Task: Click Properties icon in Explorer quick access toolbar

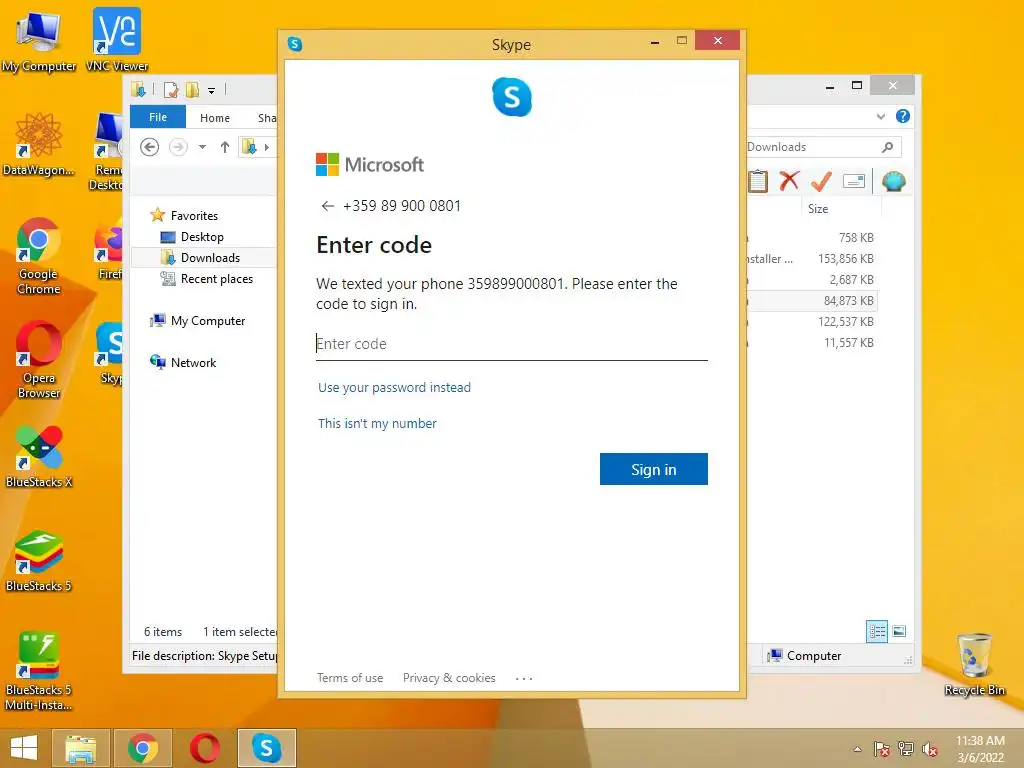Action: pos(171,89)
